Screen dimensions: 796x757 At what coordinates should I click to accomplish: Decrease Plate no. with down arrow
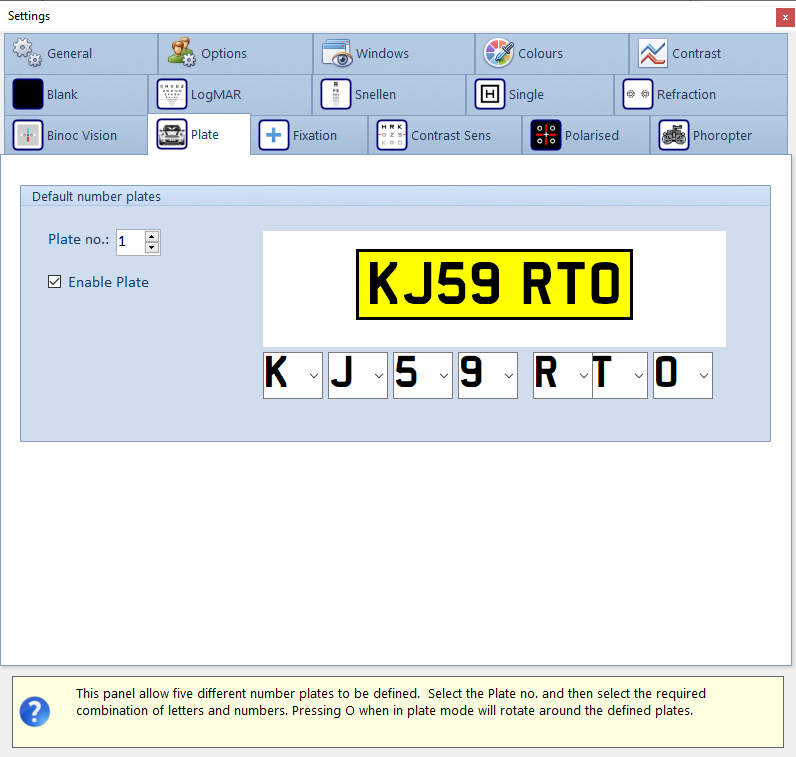152,247
